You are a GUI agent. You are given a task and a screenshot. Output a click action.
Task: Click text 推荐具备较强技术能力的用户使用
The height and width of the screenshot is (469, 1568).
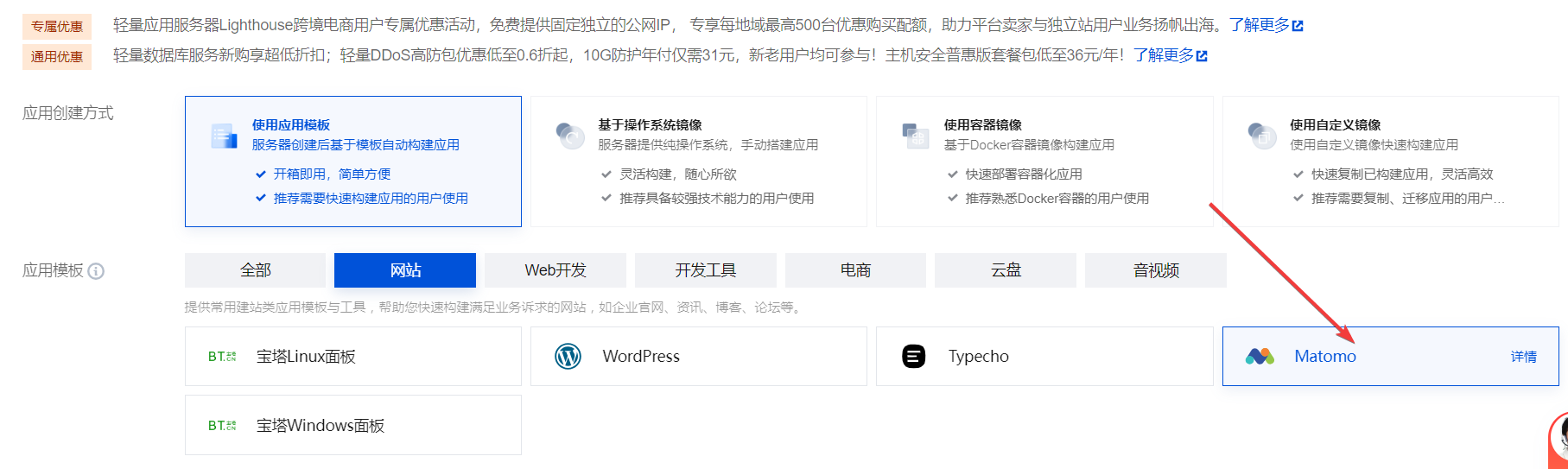[x=717, y=198]
